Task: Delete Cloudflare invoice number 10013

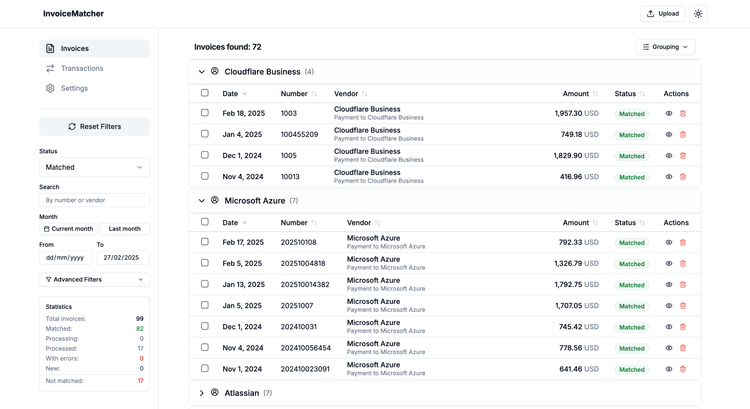Action: (x=683, y=177)
